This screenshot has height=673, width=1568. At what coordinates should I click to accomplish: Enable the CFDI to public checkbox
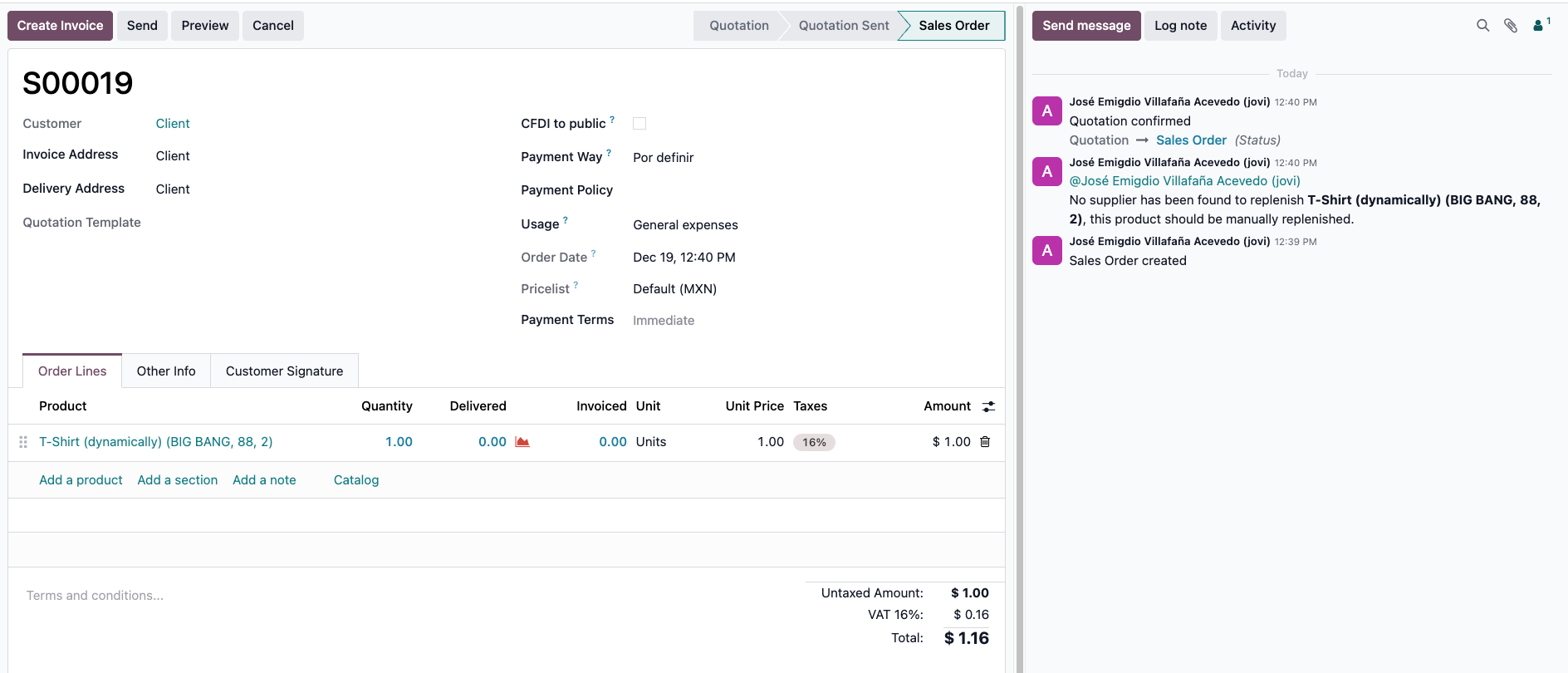639,124
